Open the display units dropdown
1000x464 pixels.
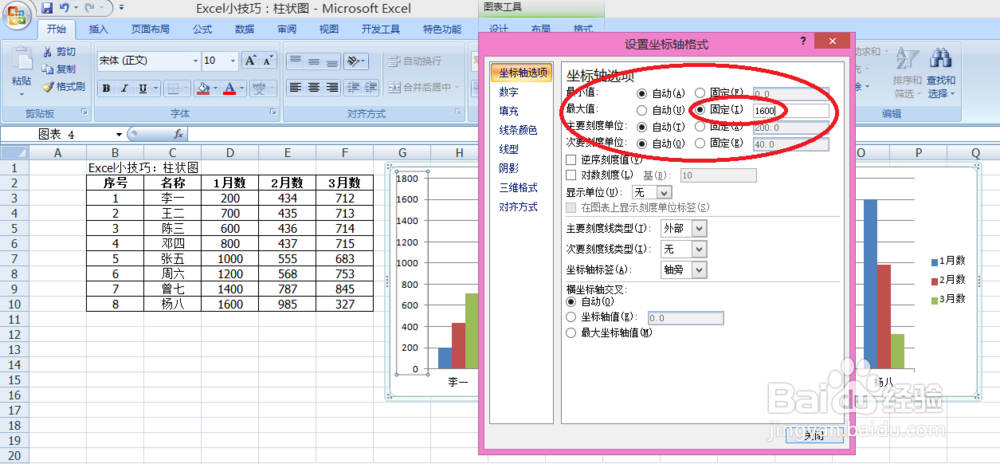tap(664, 192)
